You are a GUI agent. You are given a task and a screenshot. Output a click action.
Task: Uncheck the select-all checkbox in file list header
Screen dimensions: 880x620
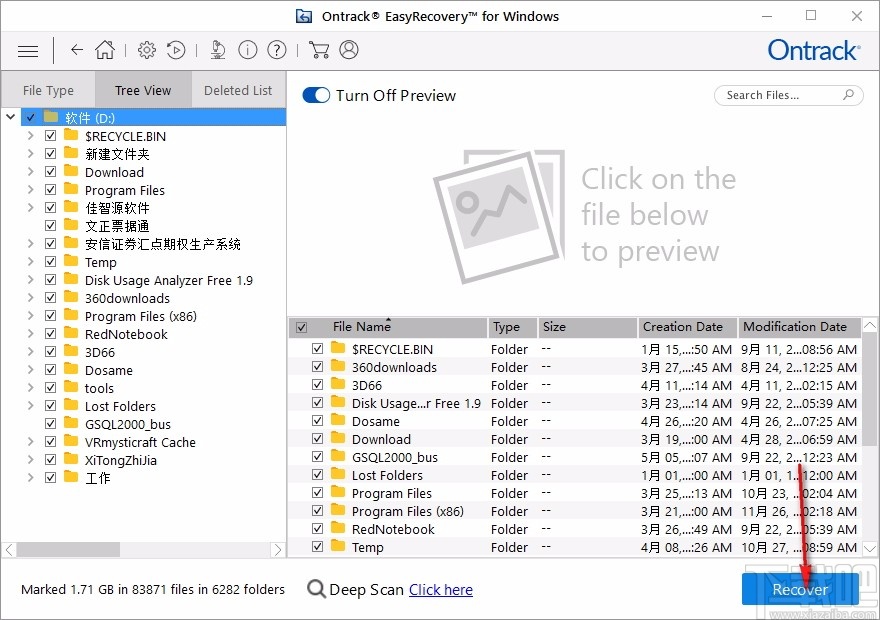coord(301,327)
